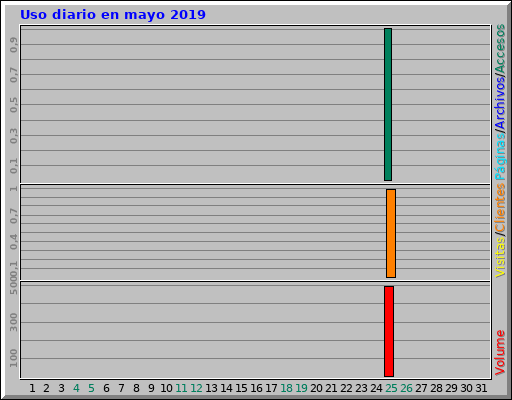This screenshot has width=512, height=400.
Task: Click green day 18 on the x-axis
Action: [286, 388]
